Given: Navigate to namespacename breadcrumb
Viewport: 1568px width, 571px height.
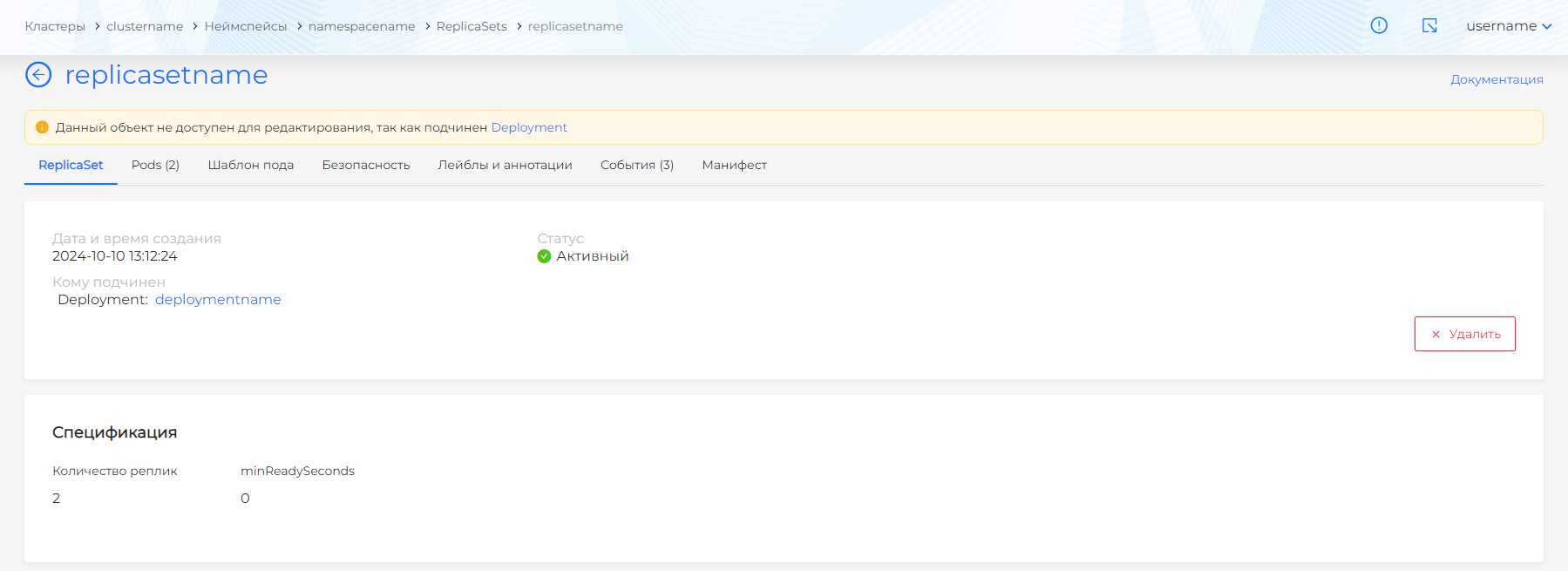Looking at the screenshot, I should click(362, 26).
